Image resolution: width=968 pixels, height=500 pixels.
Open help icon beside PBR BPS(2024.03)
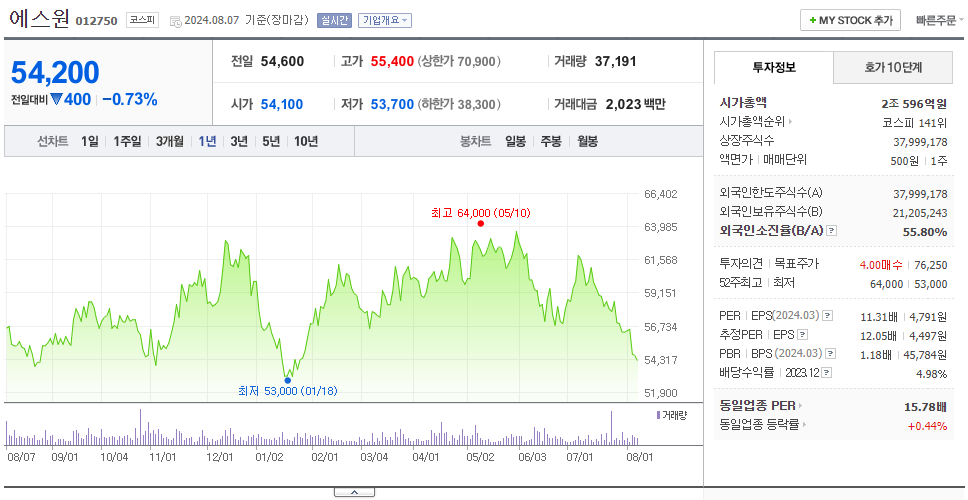(831, 354)
